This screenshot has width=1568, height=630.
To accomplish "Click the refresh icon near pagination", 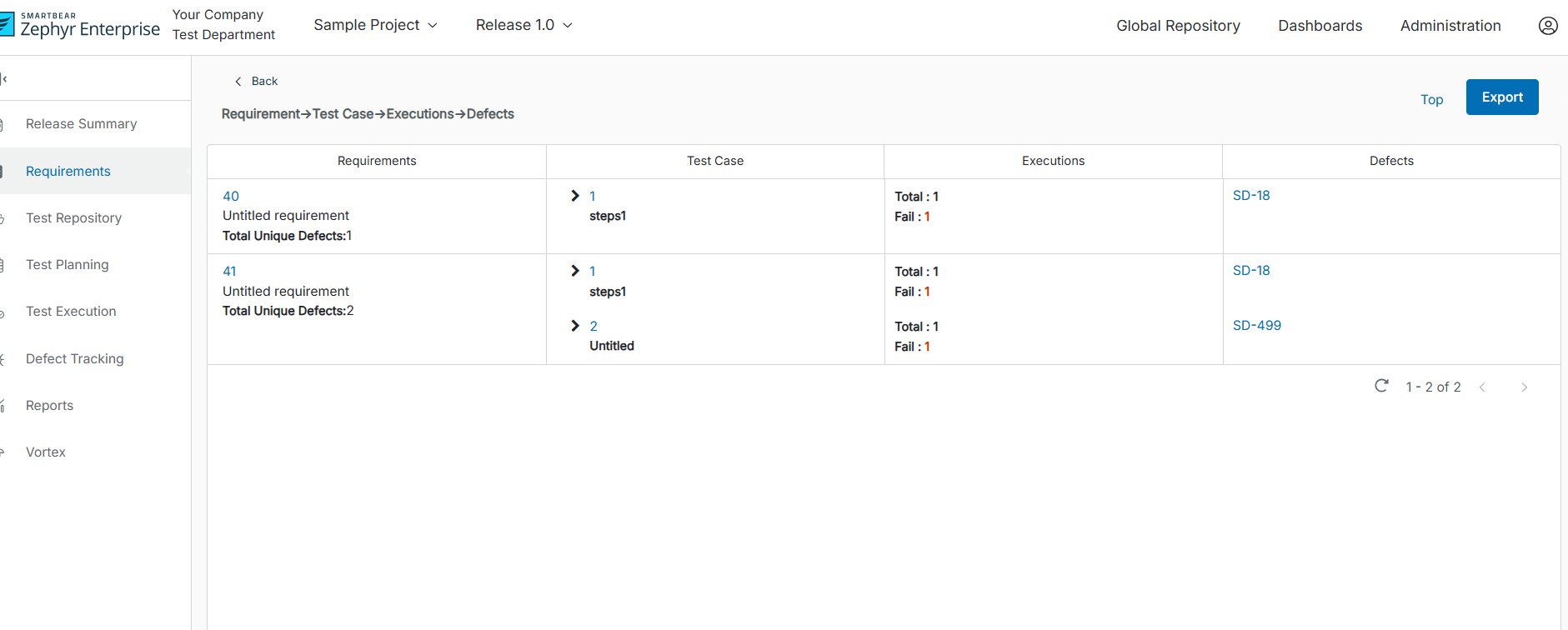I will pos(1381,386).
